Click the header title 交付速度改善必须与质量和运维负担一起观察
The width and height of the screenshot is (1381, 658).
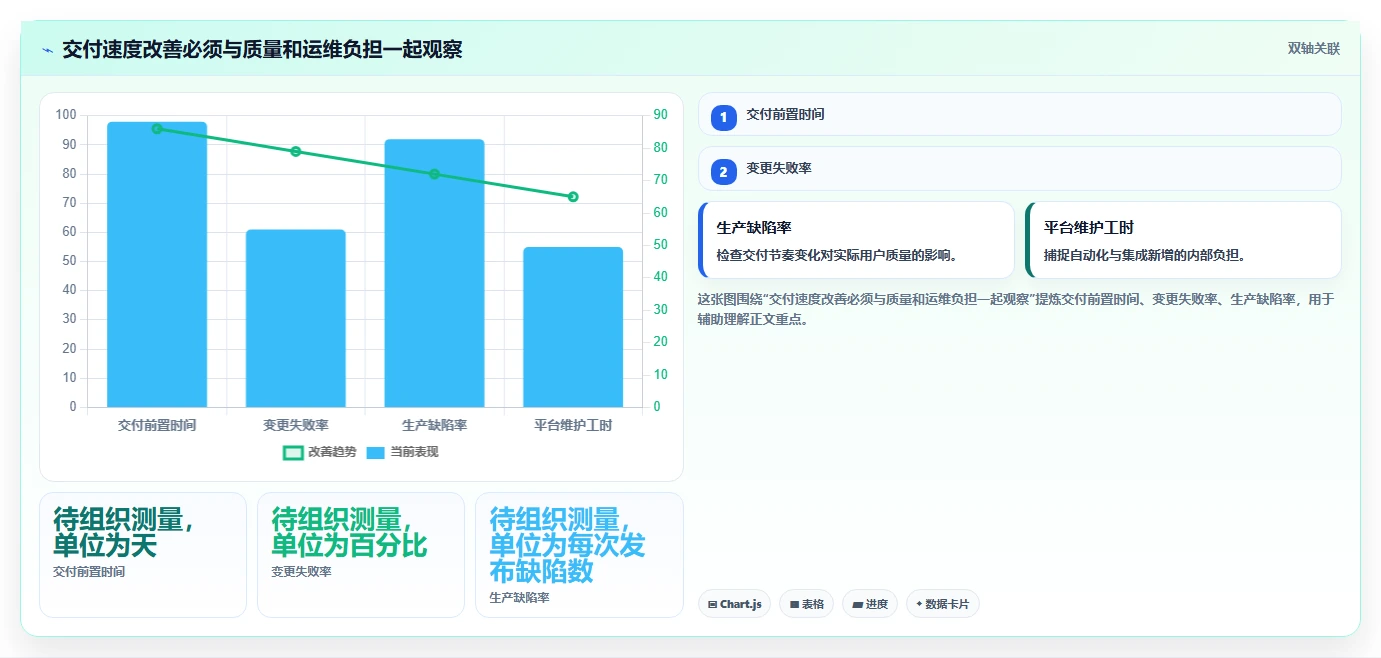pyautogui.click(x=262, y=49)
